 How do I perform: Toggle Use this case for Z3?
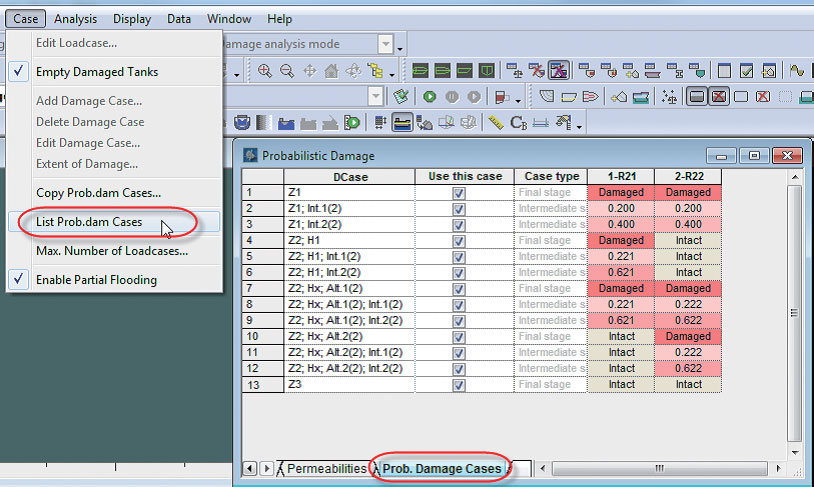tap(458, 385)
